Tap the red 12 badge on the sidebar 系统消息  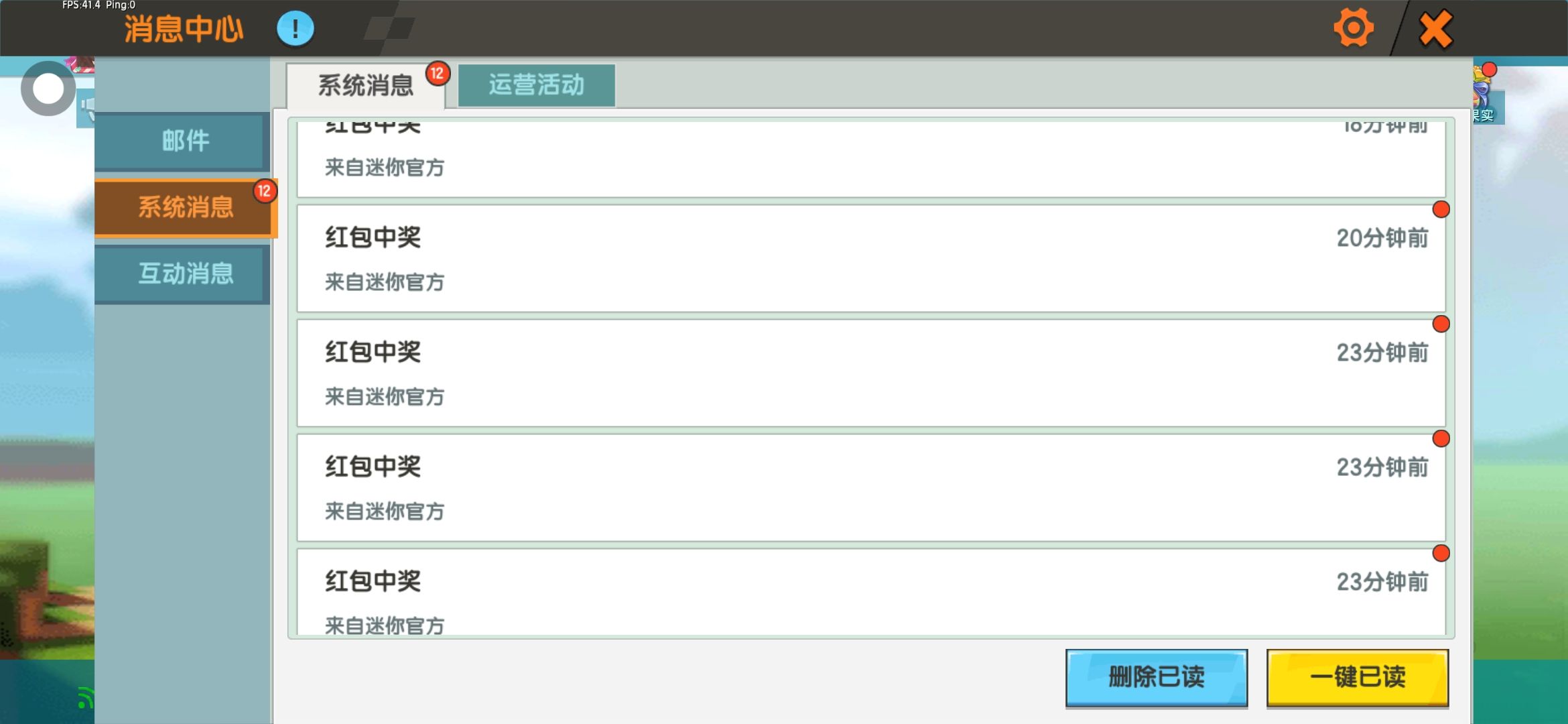tap(265, 191)
